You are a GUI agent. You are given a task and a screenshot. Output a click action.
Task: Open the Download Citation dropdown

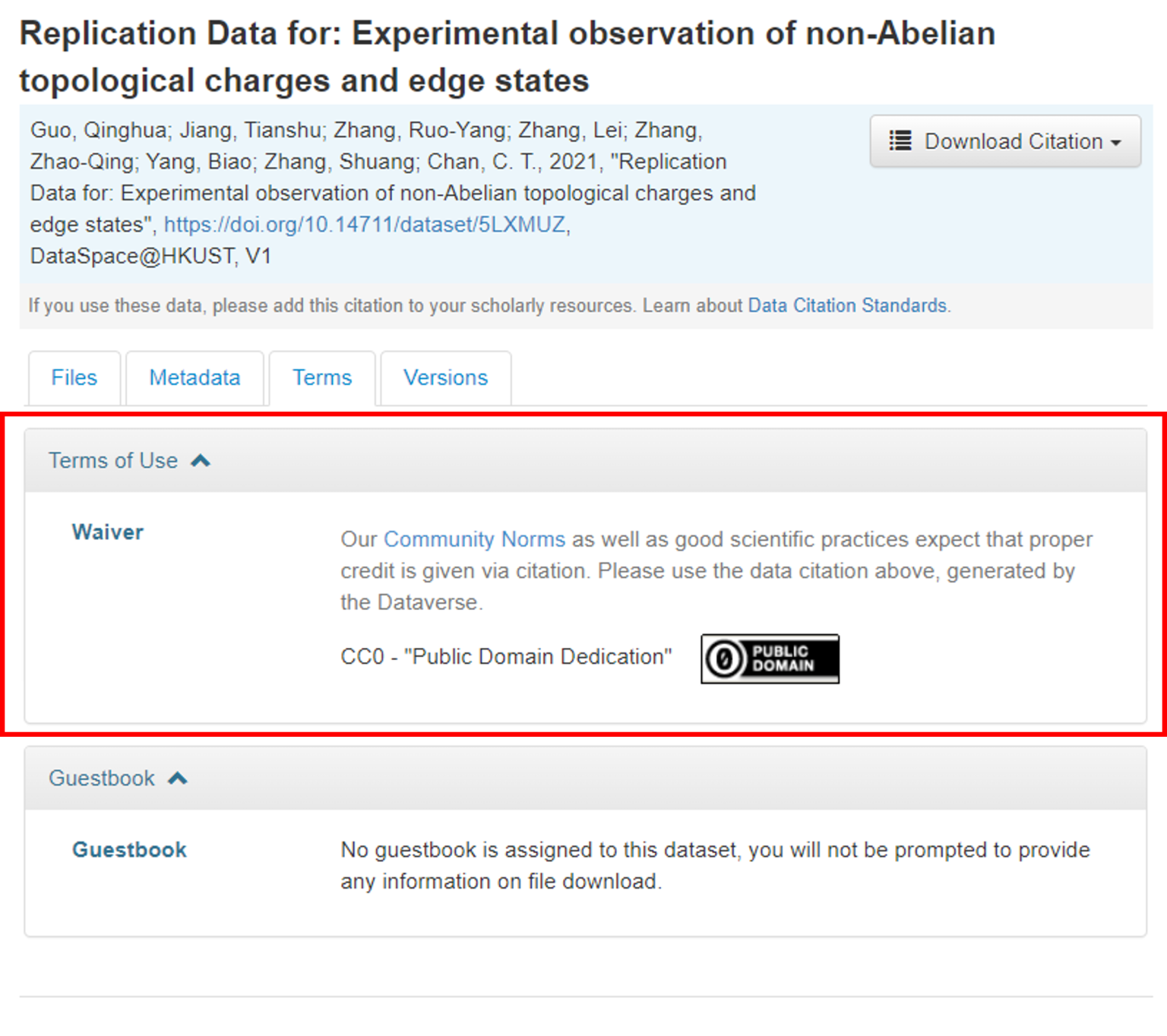point(1004,141)
